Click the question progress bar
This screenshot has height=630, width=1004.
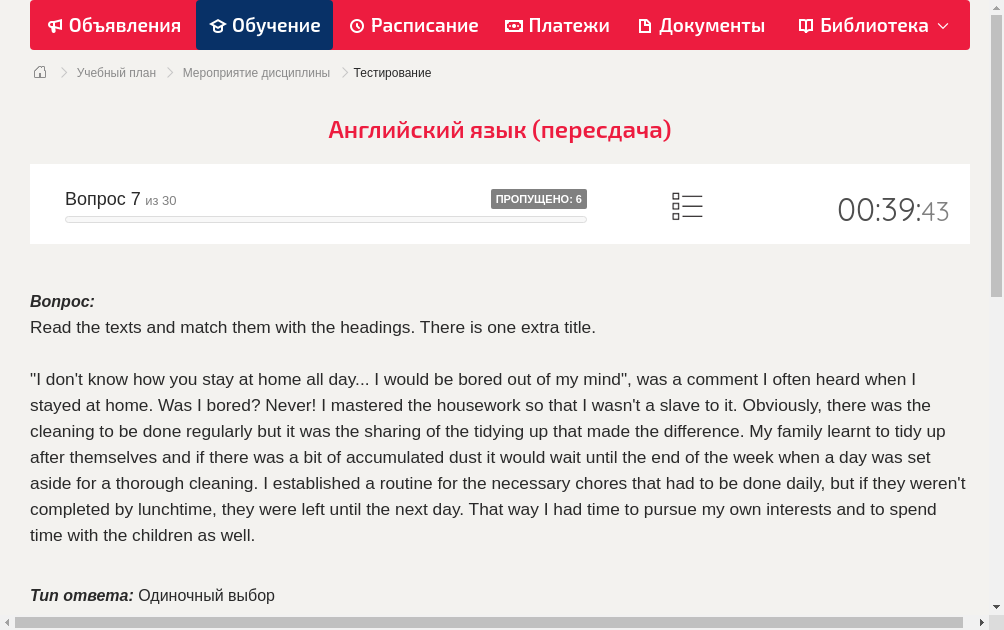click(326, 220)
